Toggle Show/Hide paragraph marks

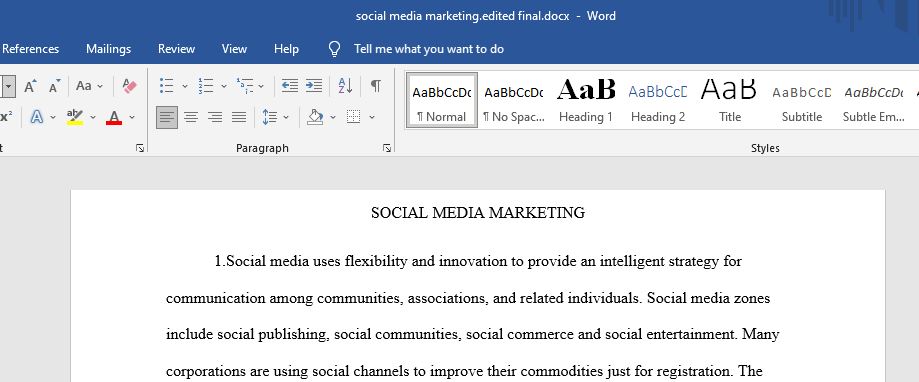[376, 86]
